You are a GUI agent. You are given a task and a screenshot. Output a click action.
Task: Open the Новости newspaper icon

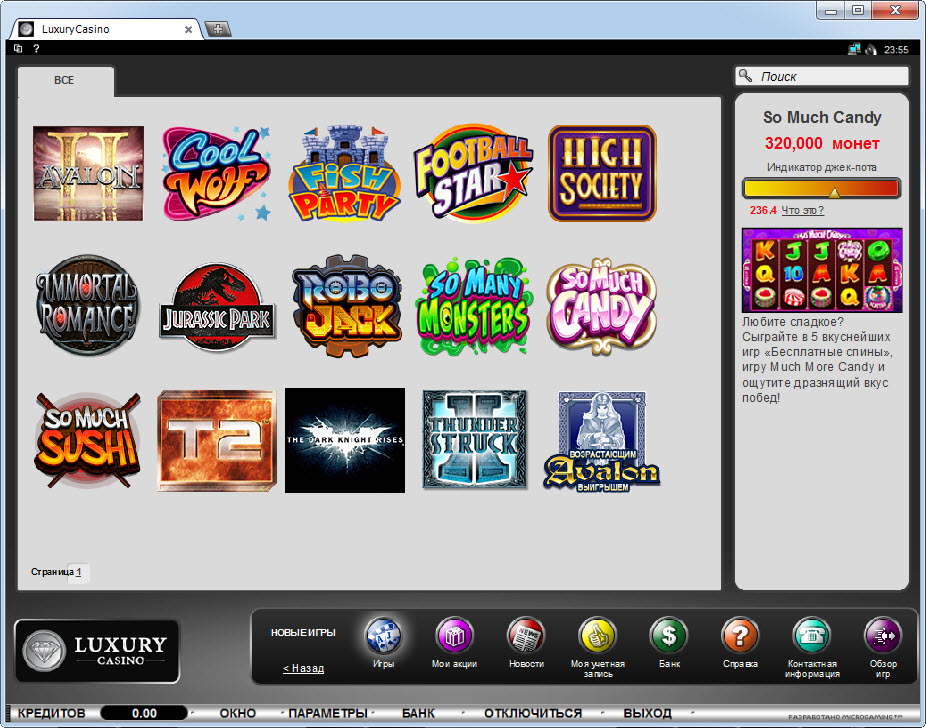point(526,636)
